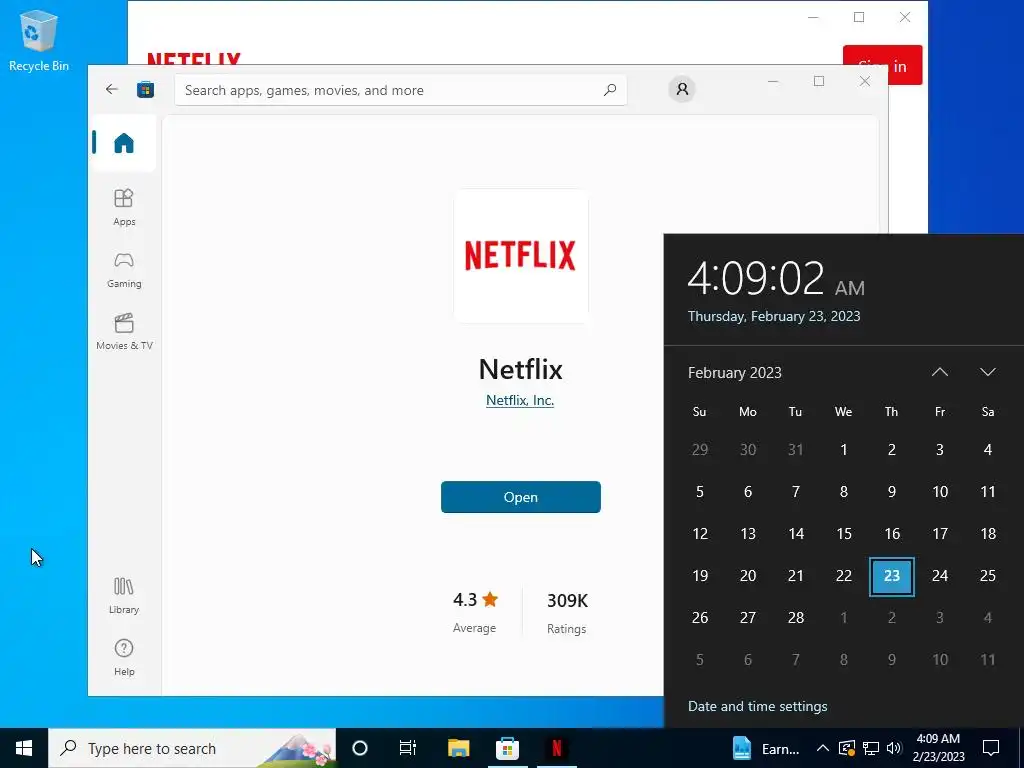Select February 19 in calendar
1024x768 pixels.
(699, 576)
